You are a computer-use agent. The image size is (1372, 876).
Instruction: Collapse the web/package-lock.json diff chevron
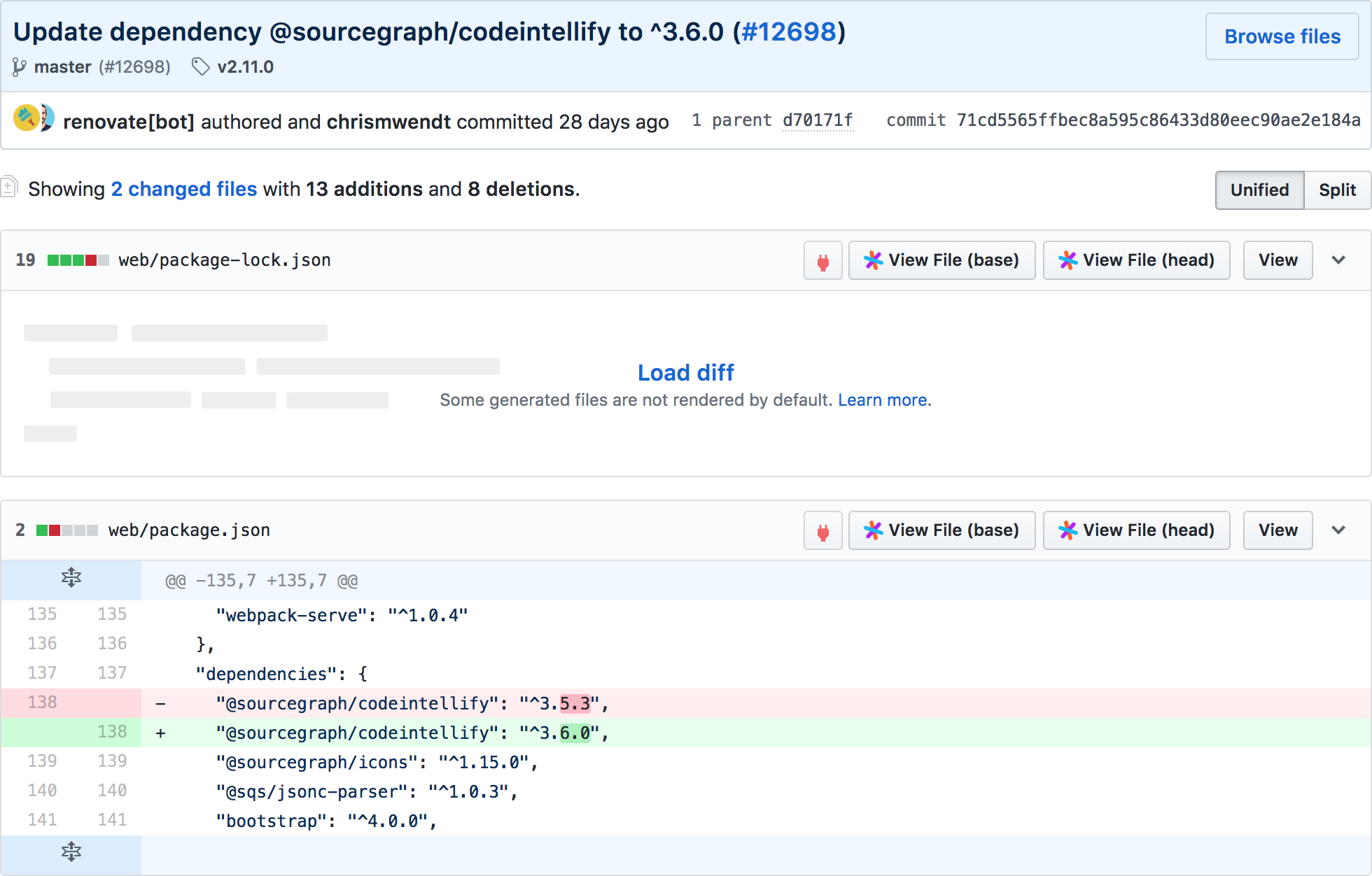pos(1338,260)
